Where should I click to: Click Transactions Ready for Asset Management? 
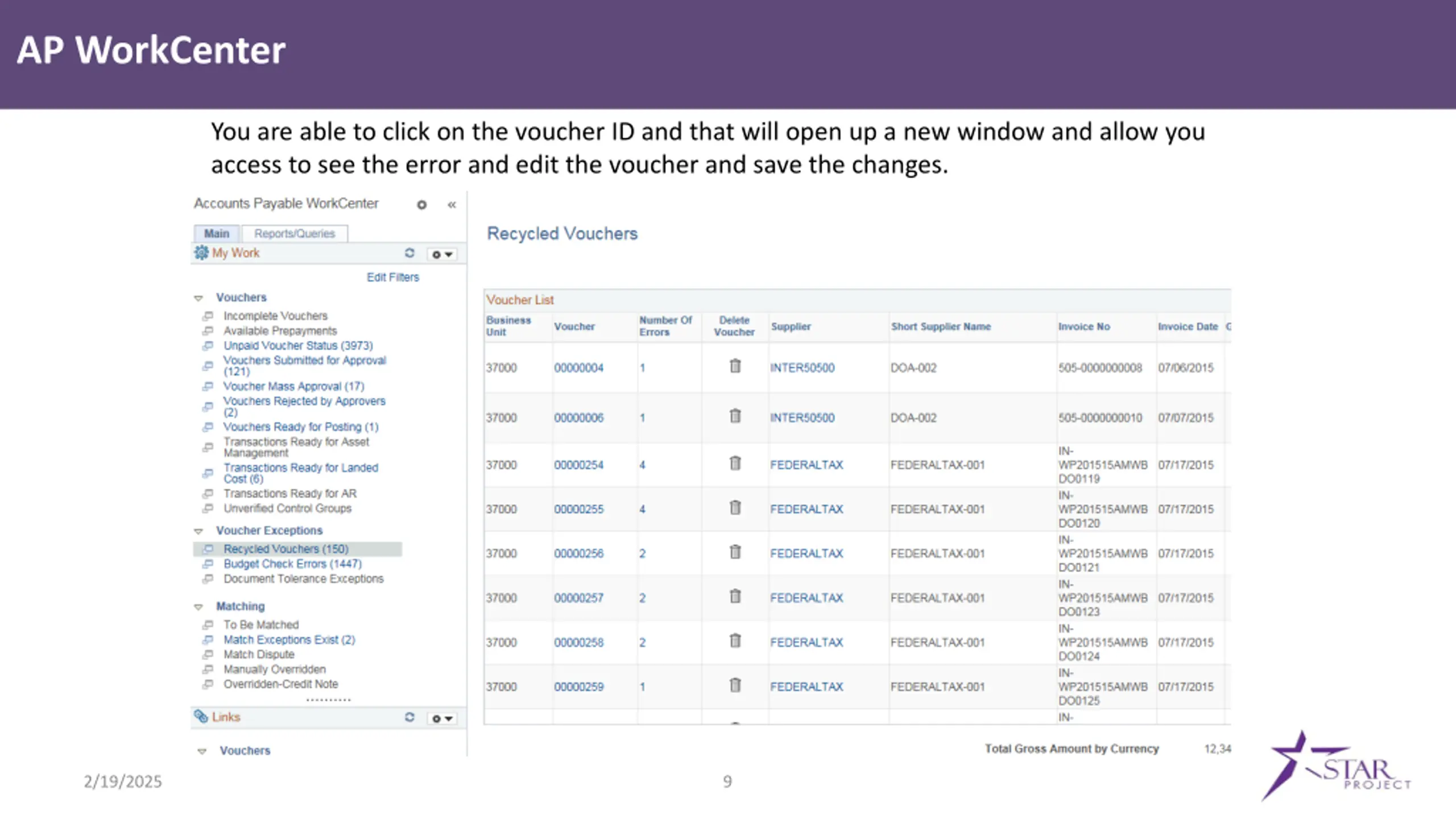coord(296,447)
